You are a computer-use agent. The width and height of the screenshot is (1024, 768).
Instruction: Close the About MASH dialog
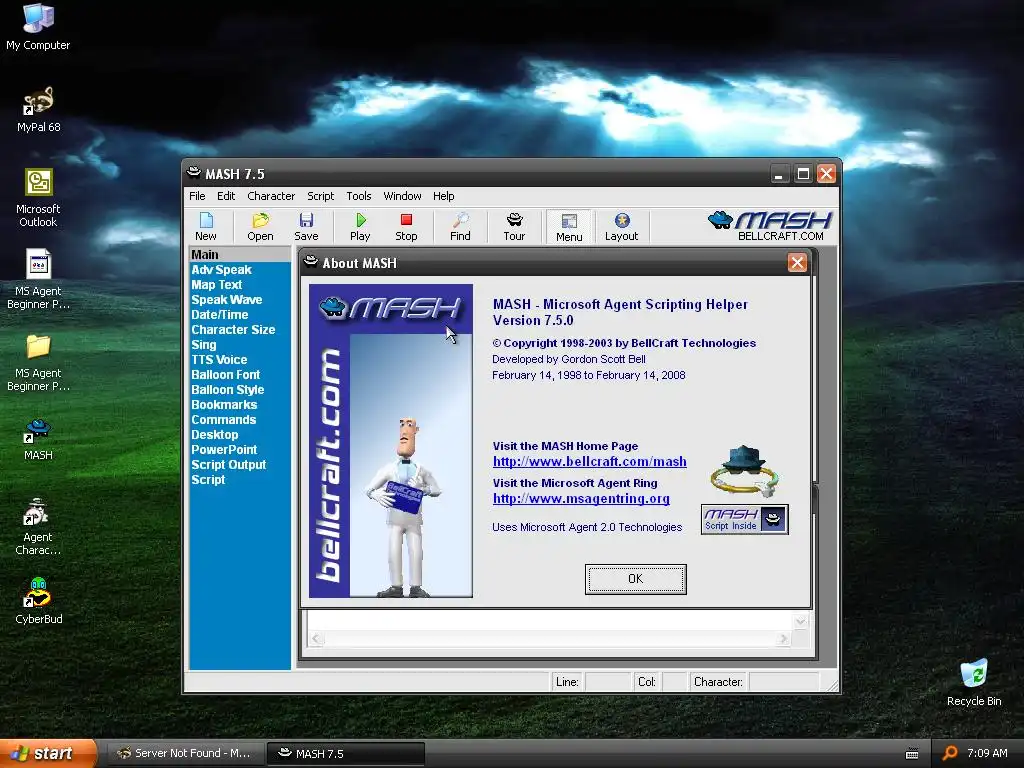[797, 263]
